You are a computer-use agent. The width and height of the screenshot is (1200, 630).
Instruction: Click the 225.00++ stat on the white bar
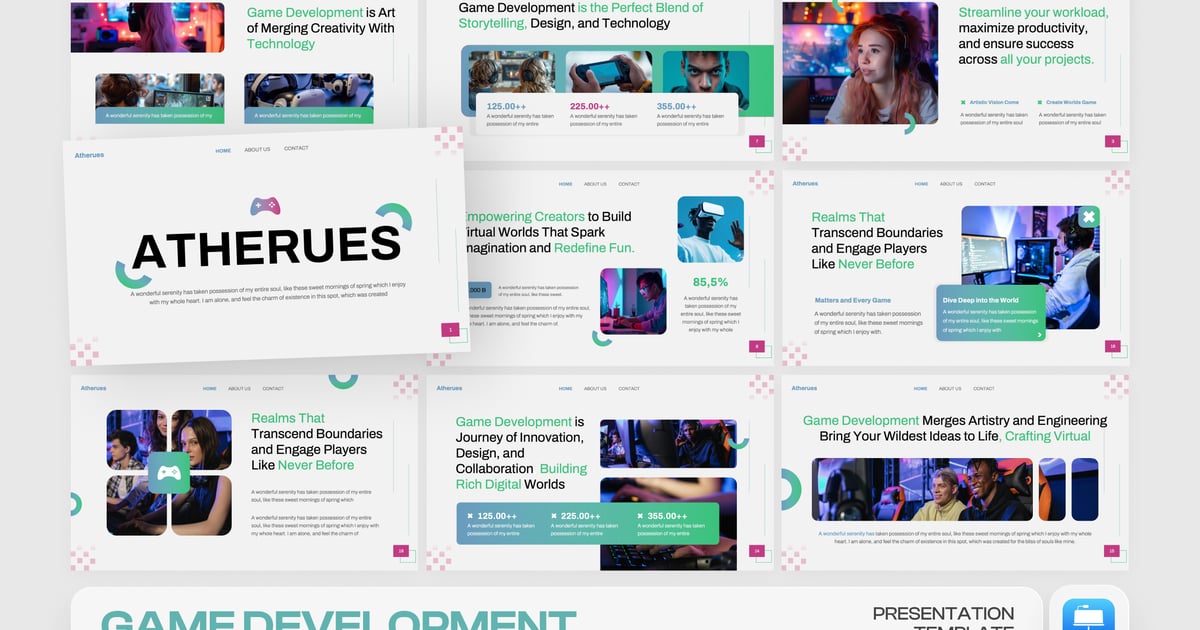click(590, 106)
